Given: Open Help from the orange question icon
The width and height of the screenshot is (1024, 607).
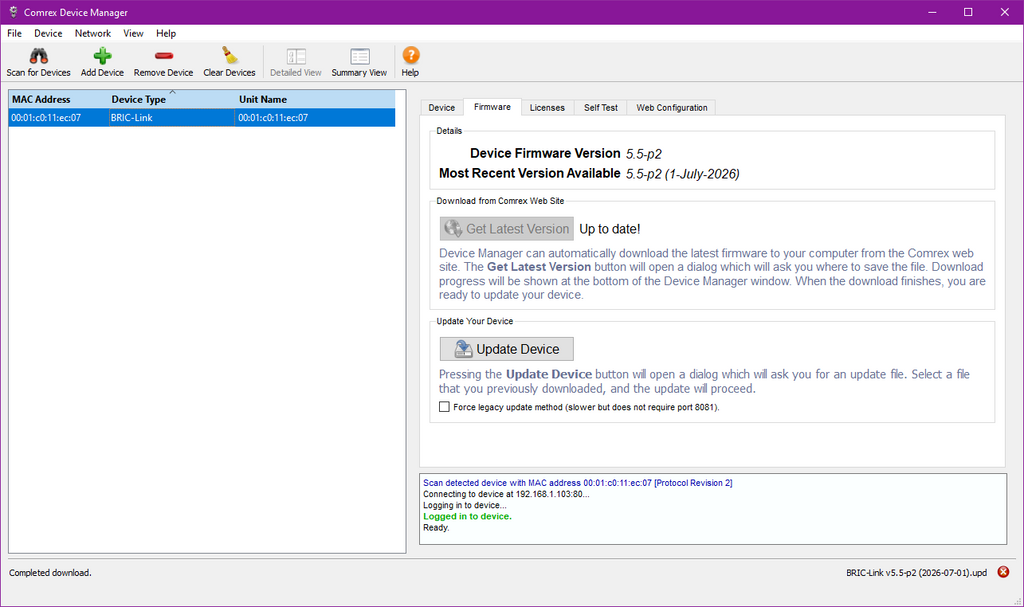Looking at the screenshot, I should point(411,55).
